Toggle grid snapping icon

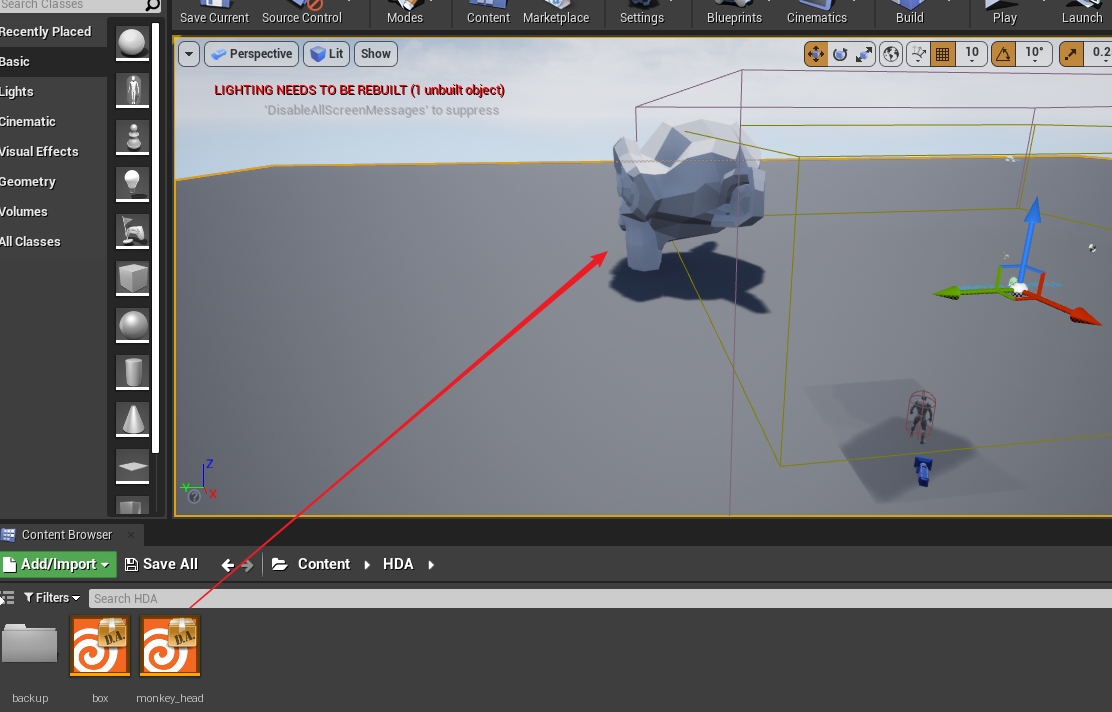943,54
